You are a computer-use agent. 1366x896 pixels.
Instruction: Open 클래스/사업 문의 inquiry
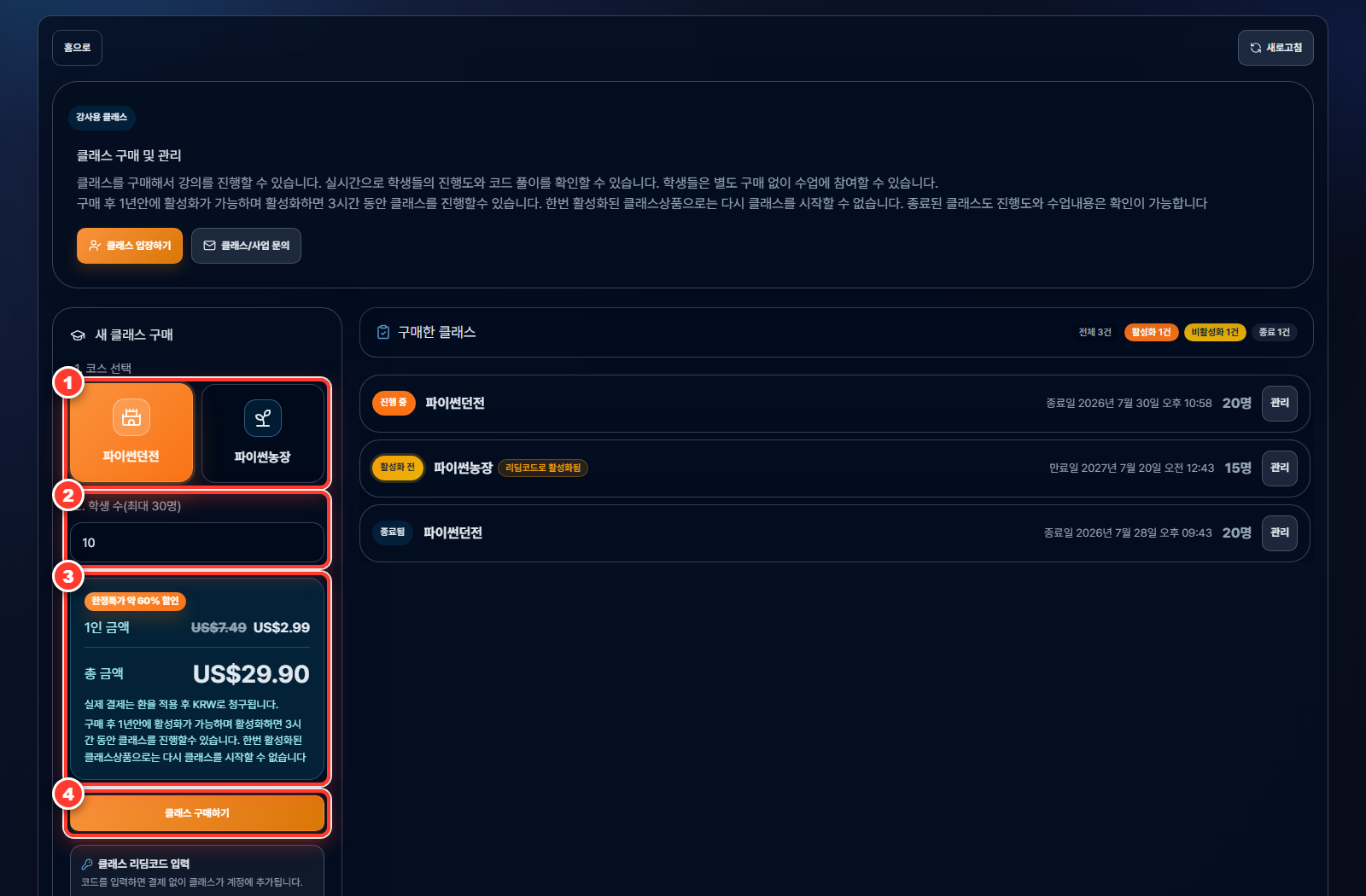[246, 246]
